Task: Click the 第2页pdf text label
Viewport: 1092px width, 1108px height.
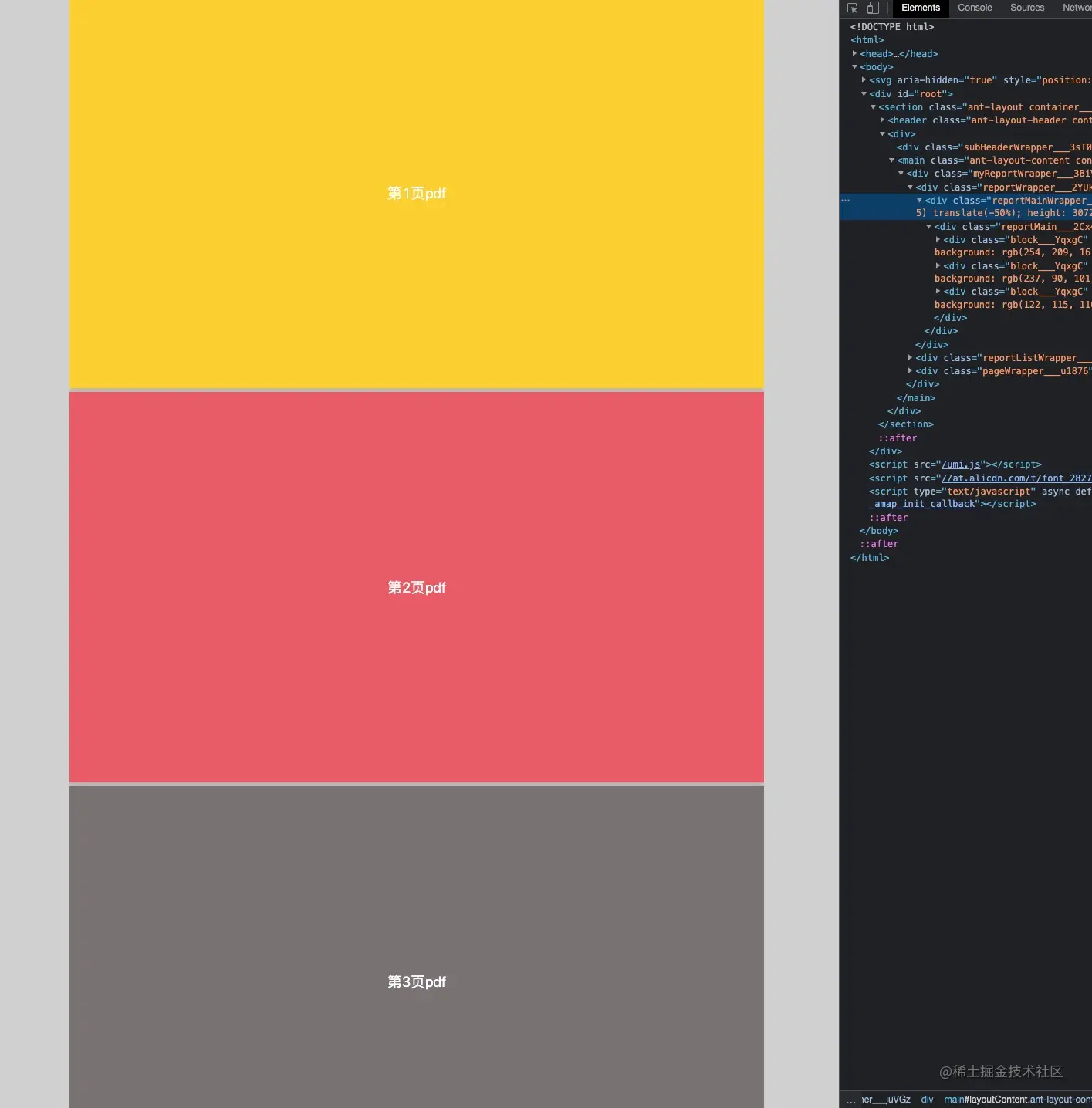Action: point(417,588)
